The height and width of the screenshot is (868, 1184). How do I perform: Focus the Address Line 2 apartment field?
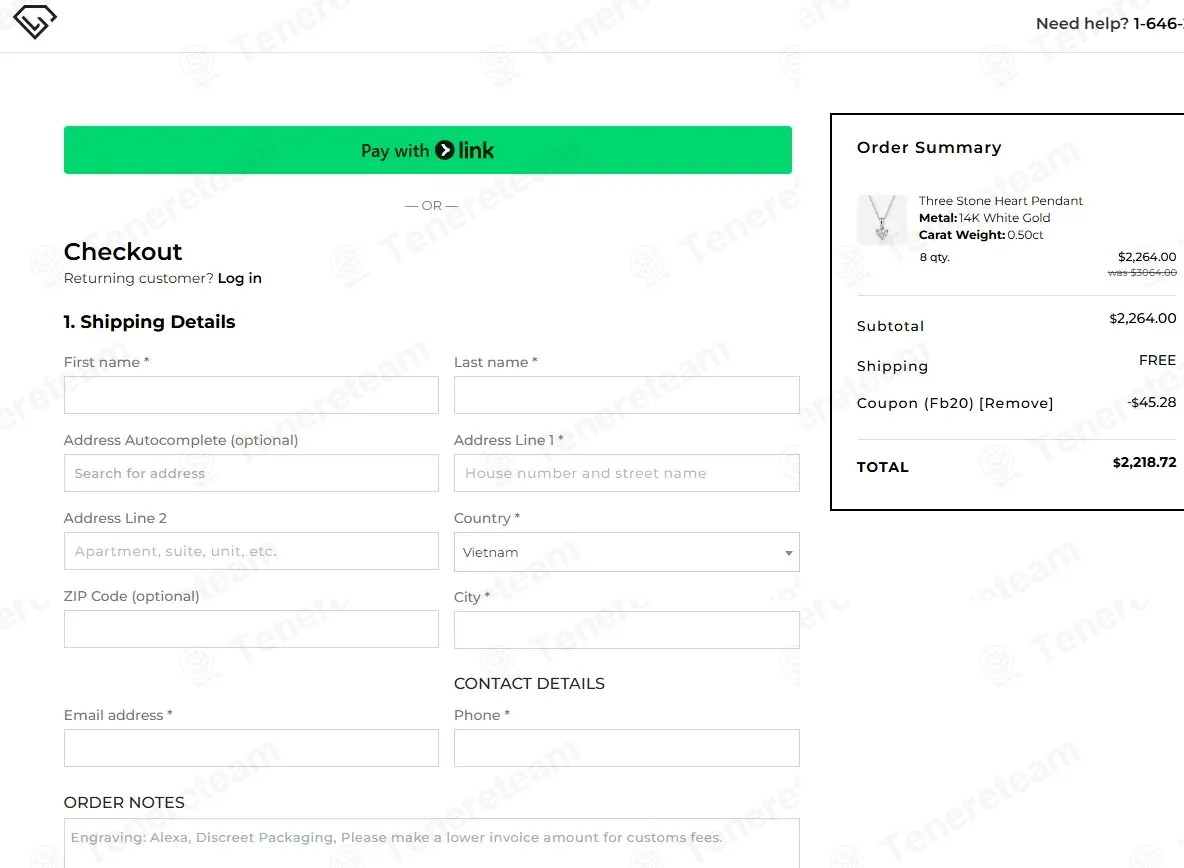point(251,551)
